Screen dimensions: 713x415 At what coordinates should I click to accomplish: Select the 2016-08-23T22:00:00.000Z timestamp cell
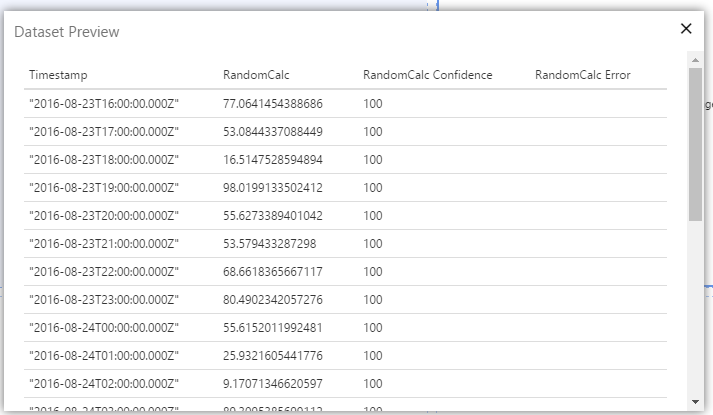[104, 271]
